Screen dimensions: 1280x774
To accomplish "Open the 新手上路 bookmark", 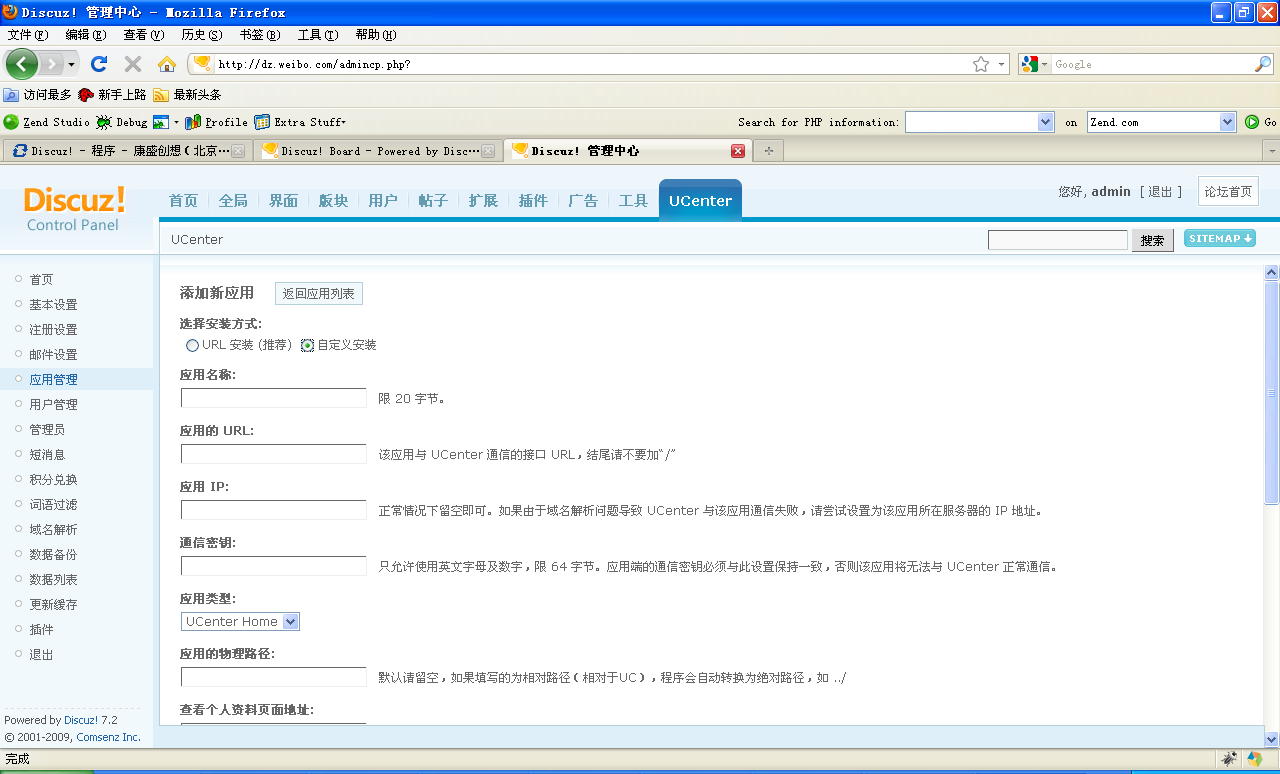I will click(112, 95).
